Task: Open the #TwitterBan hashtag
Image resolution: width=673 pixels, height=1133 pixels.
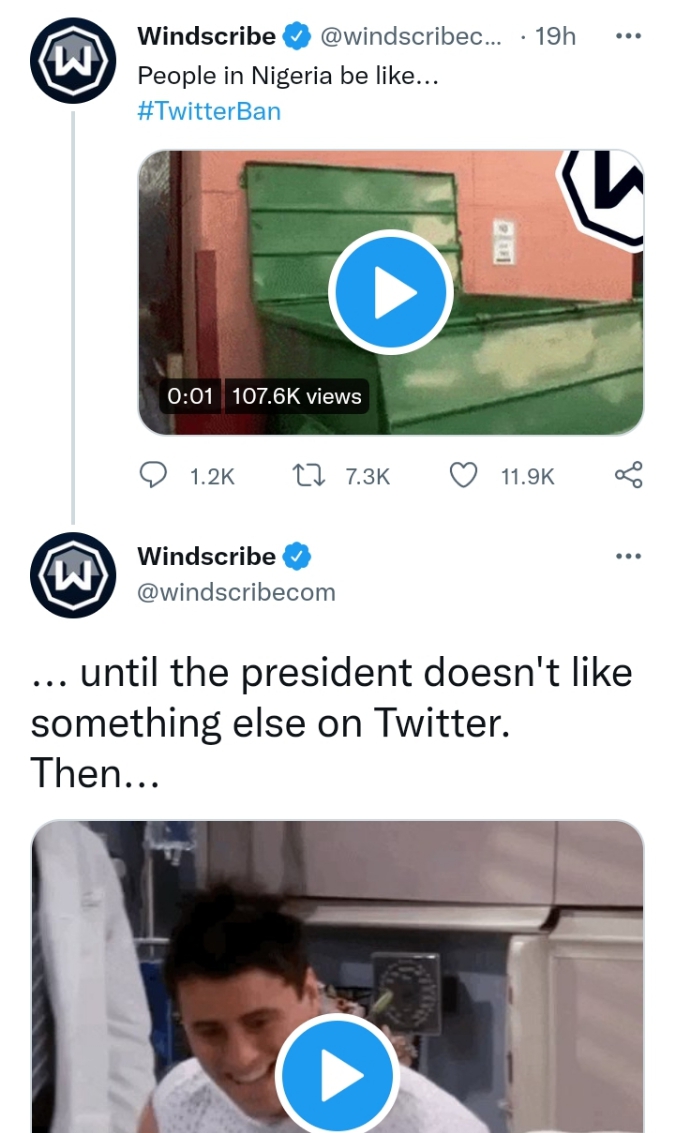Action: point(208,111)
